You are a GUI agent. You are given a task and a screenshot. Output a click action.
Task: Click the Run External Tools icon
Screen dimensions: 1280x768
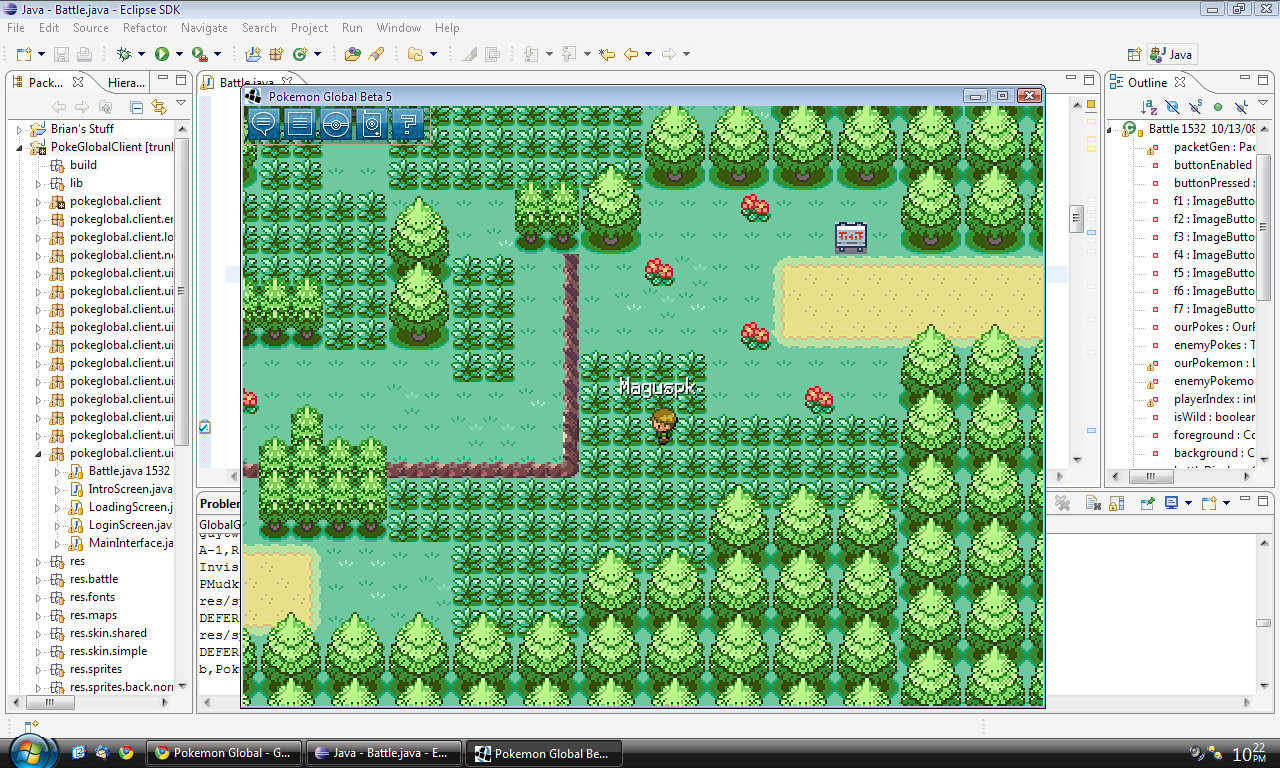click(200, 54)
